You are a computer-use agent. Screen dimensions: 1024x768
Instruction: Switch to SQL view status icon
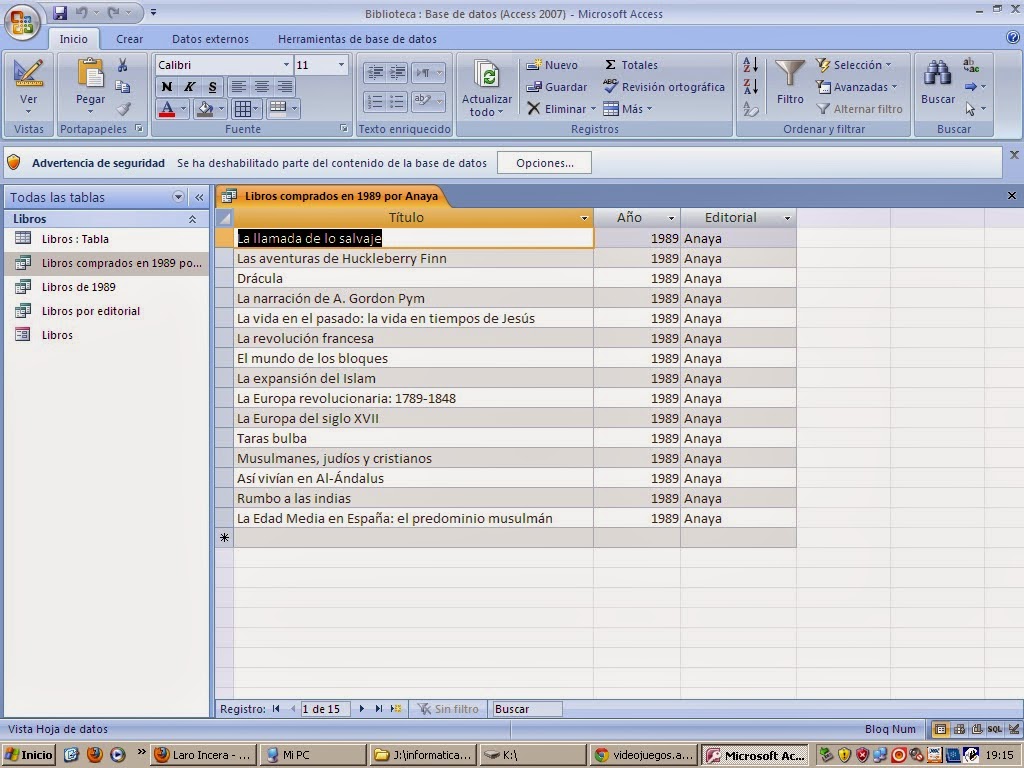coord(995,729)
